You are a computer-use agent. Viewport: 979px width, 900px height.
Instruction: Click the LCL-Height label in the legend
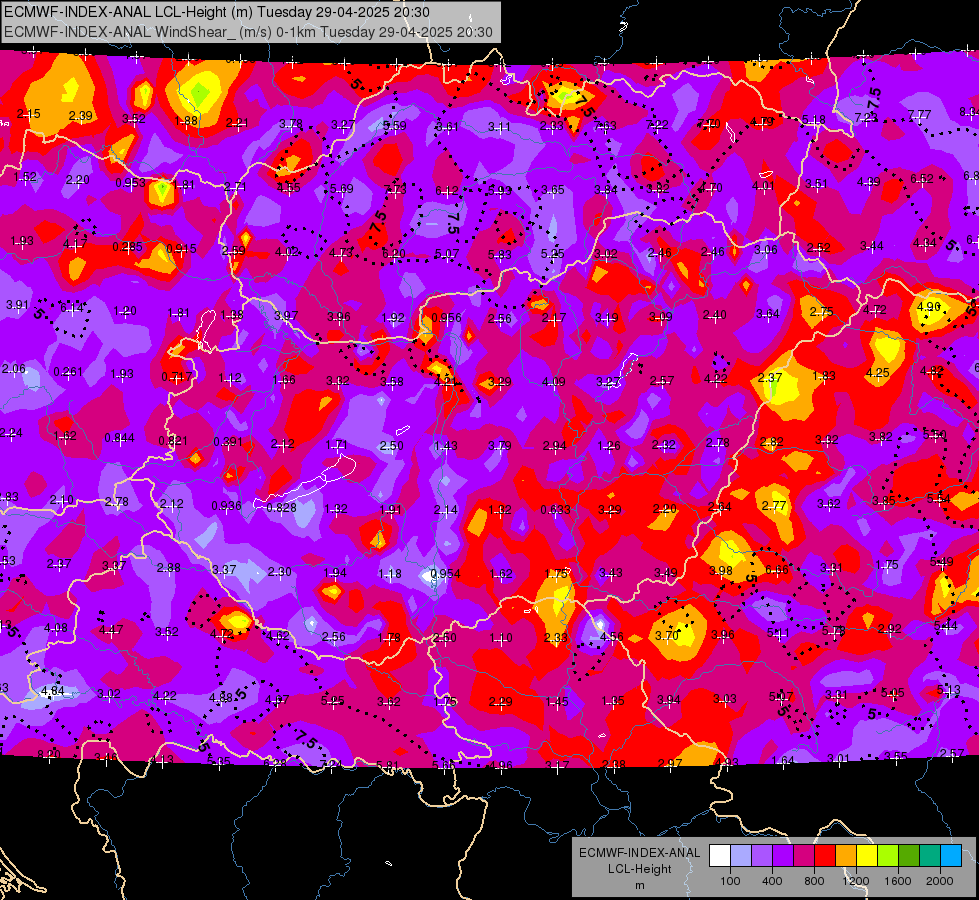pos(639,869)
